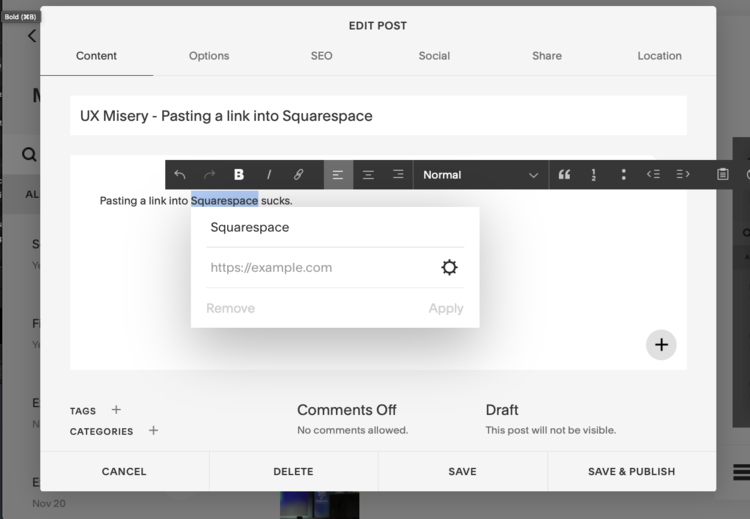This screenshot has height=519, width=750.
Task: Open the Draft status setting
Action: [502, 410]
